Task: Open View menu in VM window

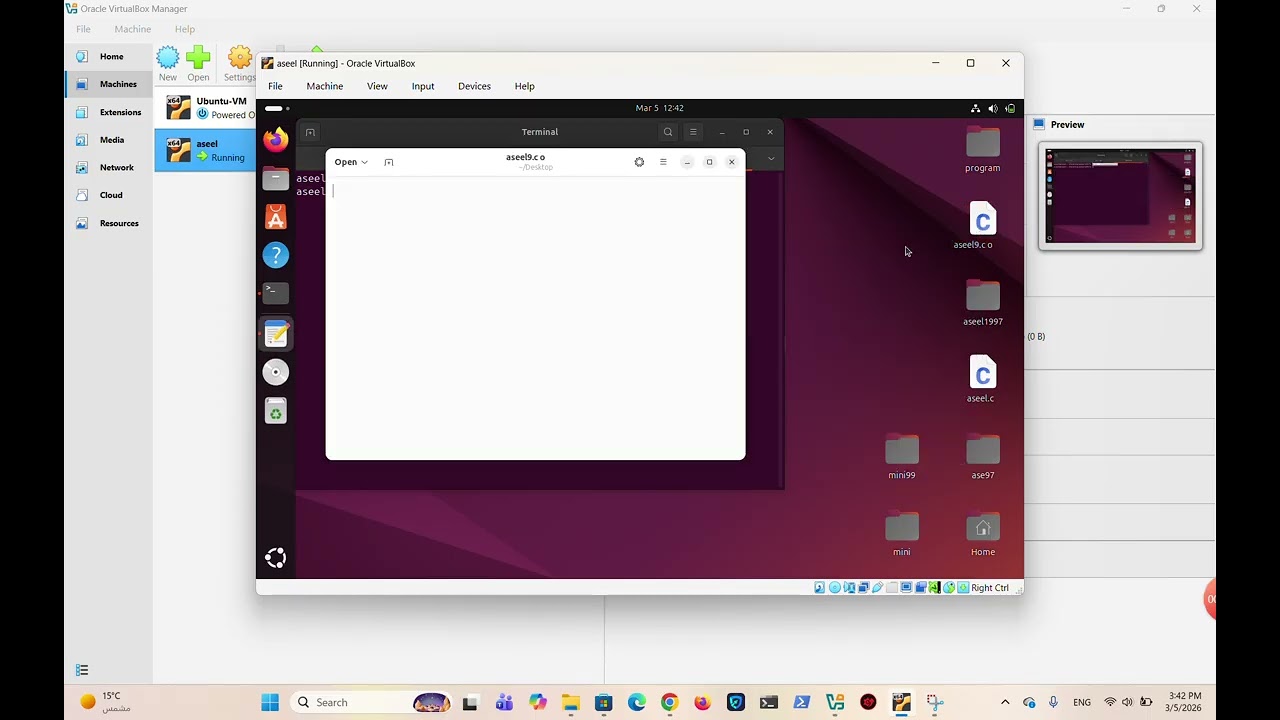Action: pyautogui.click(x=377, y=86)
